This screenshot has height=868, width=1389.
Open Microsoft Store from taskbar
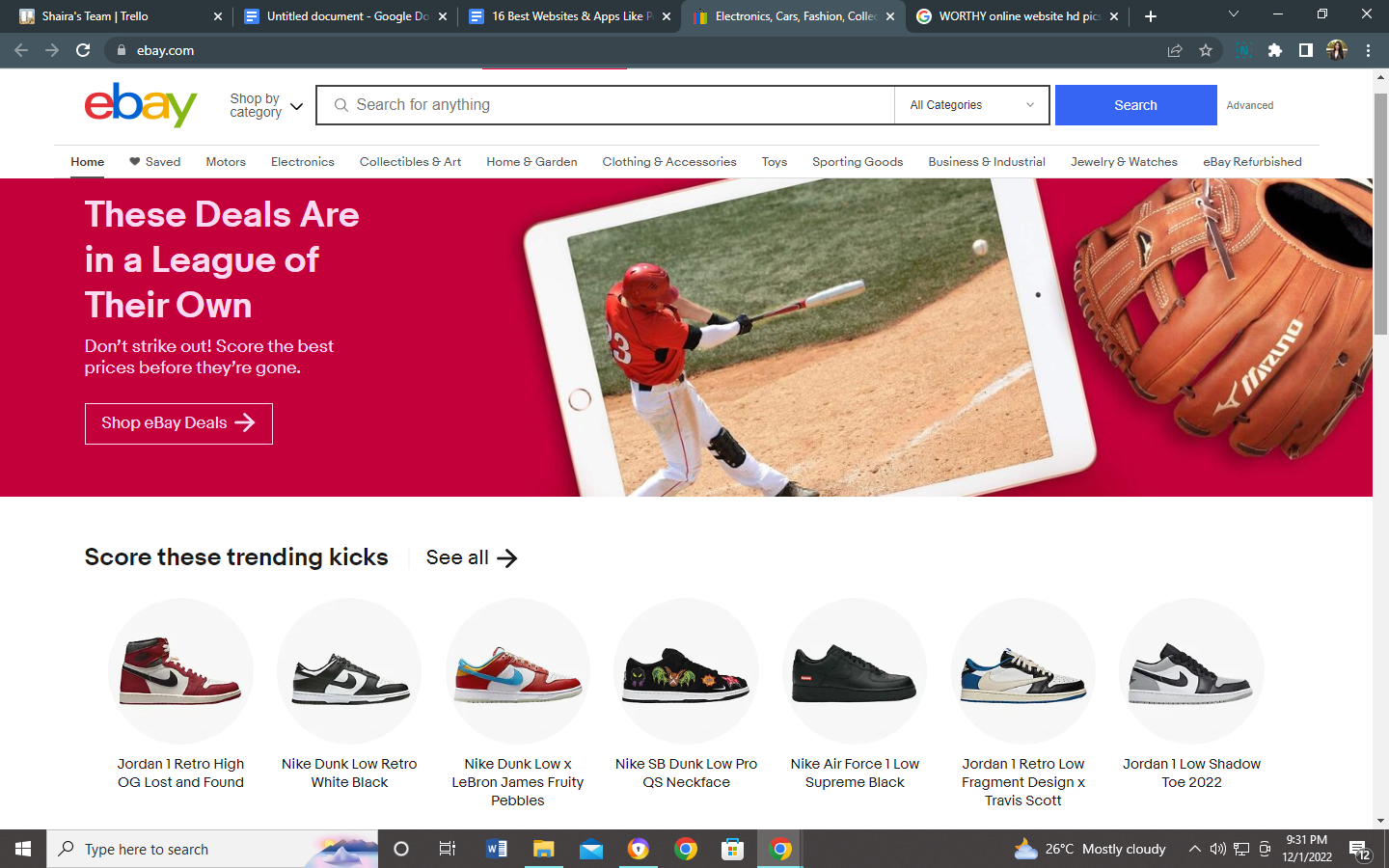click(733, 849)
